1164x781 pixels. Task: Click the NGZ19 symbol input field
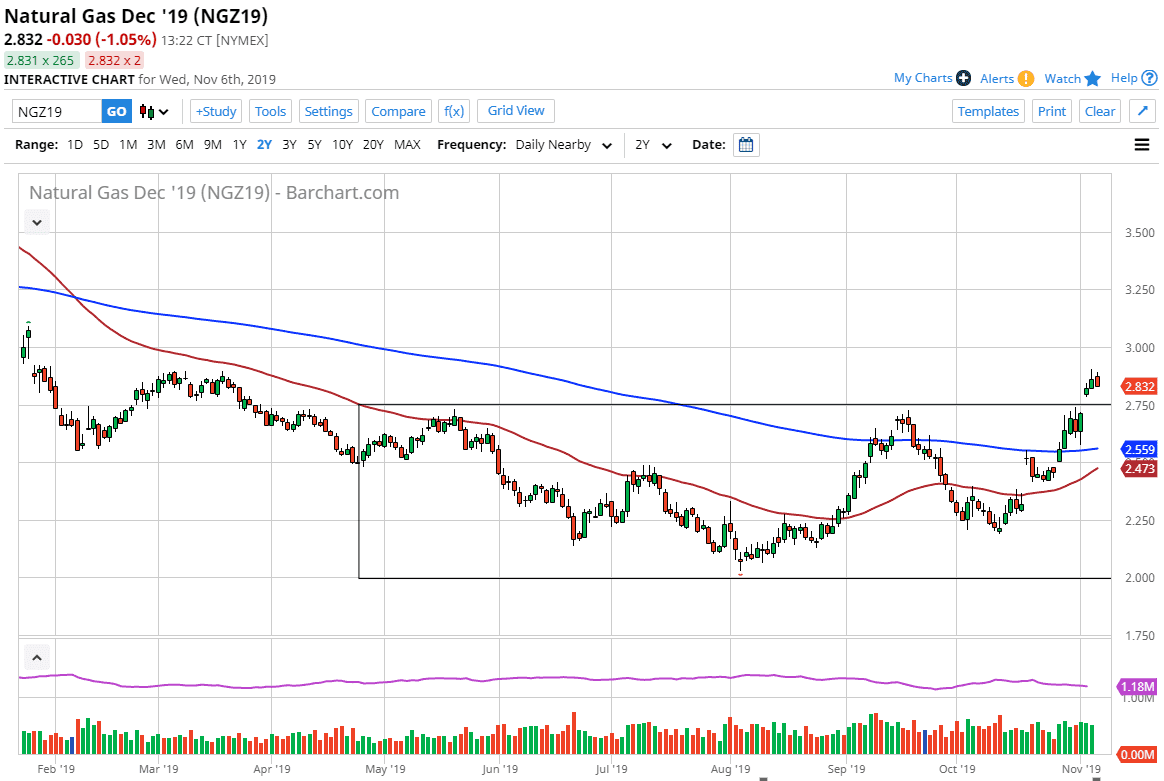(57, 112)
